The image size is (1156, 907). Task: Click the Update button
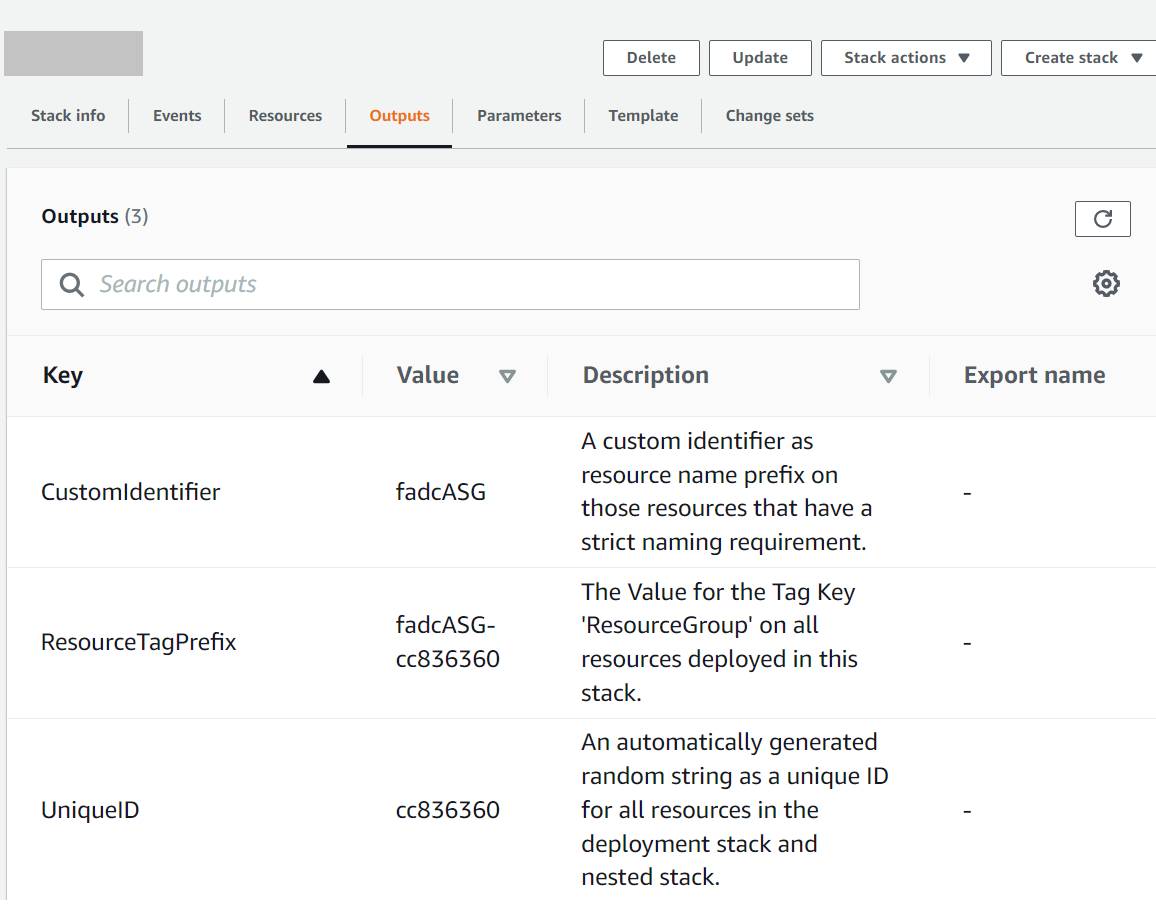pyautogui.click(x=760, y=57)
